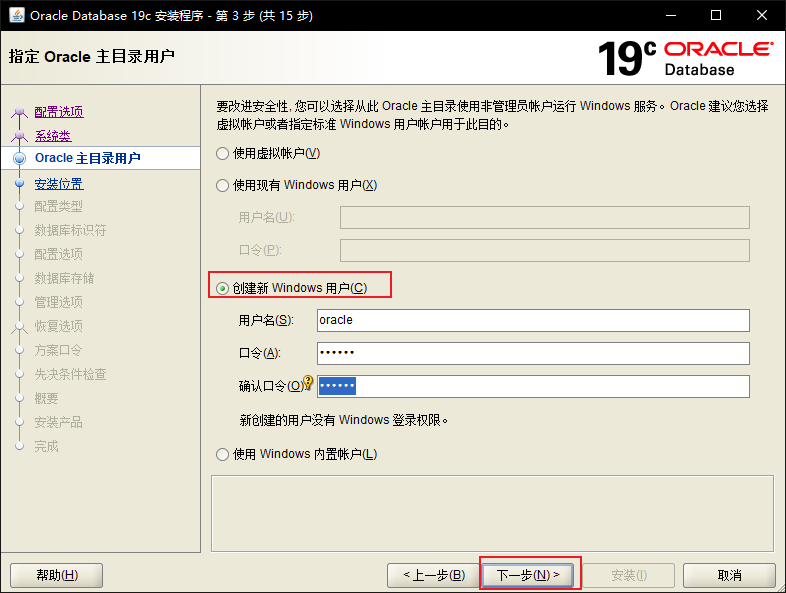The image size is (786, 593).
Task: Click the 概要 step label
Action: coord(46,399)
